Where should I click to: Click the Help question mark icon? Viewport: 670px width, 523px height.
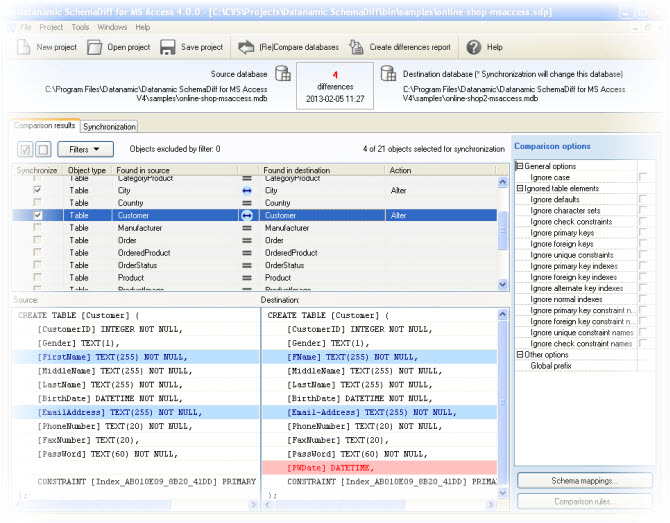click(473, 47)
